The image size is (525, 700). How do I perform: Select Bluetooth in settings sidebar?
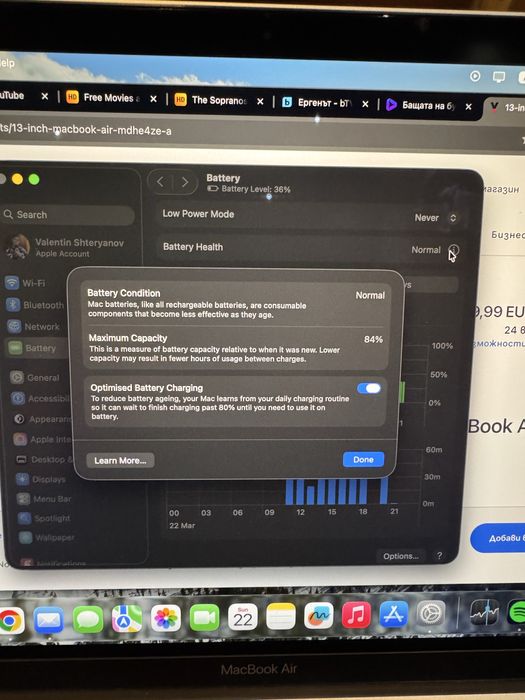pos(36,305)
